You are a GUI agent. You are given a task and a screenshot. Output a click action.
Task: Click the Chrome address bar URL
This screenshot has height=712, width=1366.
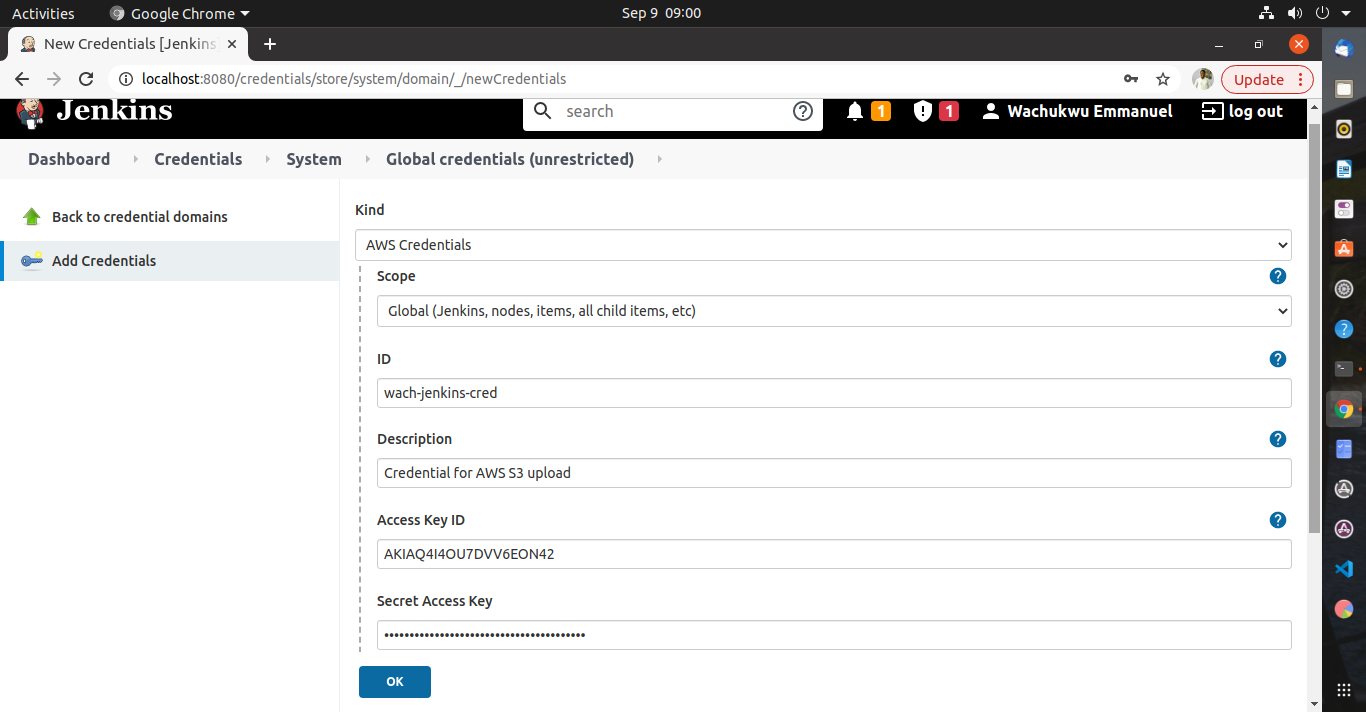[x=354, y=79]
